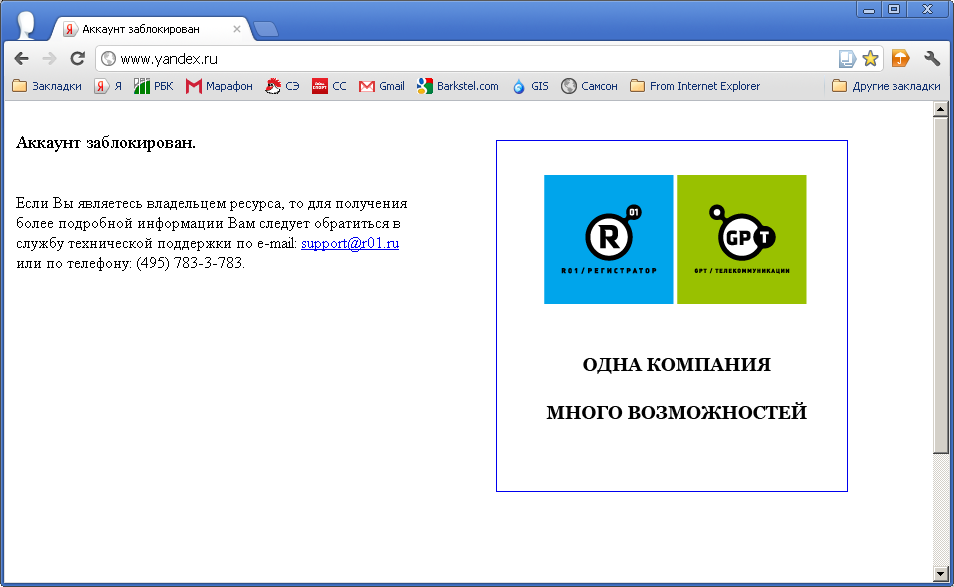Open the Самсон bookmark
954x587 pixels.
point(589,86)
